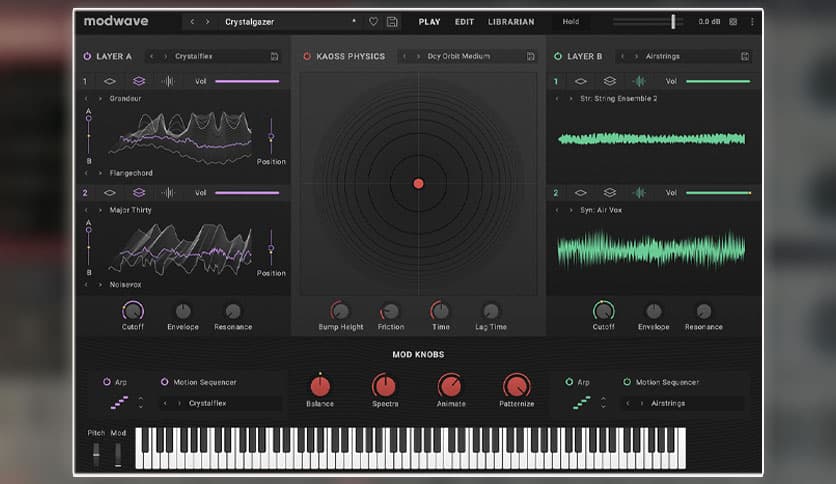
Task: Click the Pitch wheel beside the keyboard
Action: [x=97, y=453]
